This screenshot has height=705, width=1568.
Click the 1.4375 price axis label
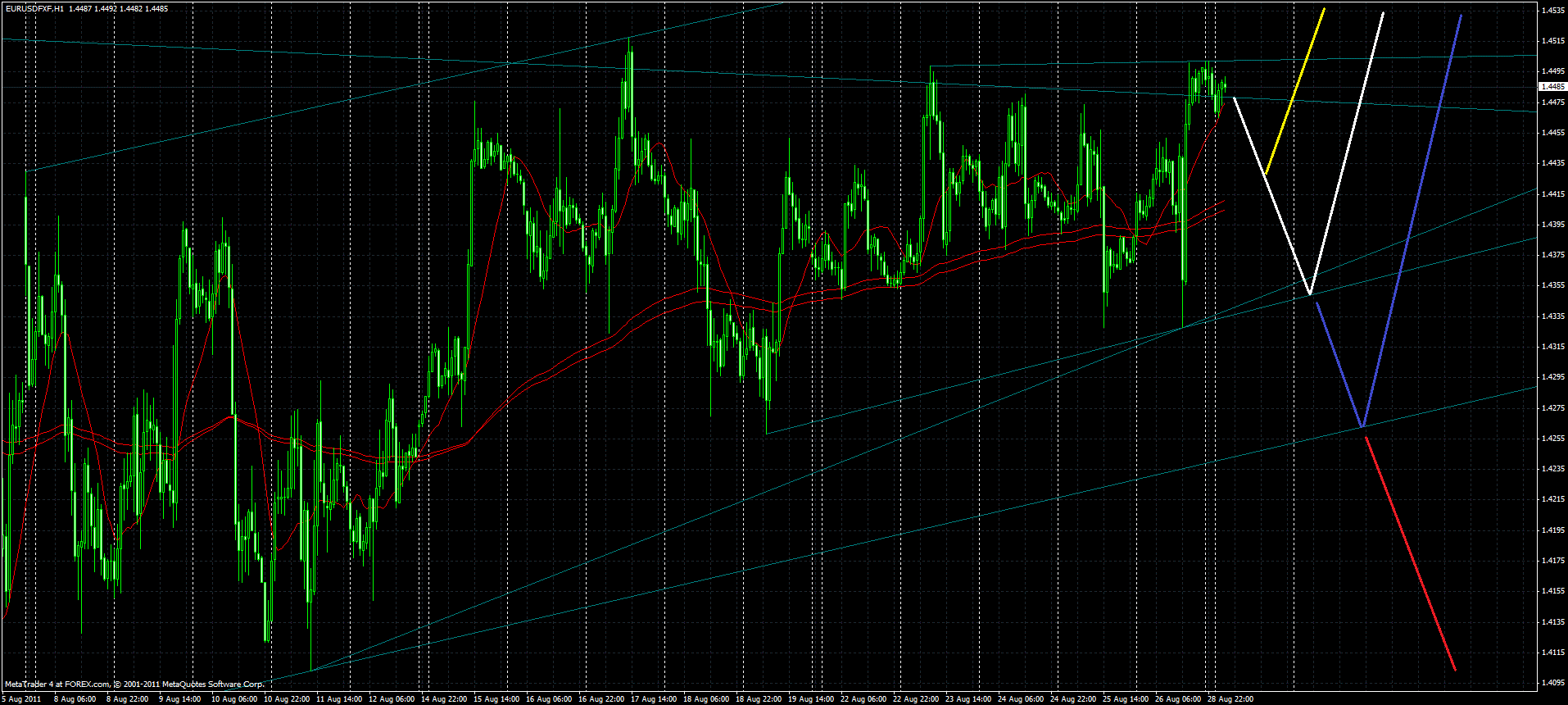[x=1552, y=254]
